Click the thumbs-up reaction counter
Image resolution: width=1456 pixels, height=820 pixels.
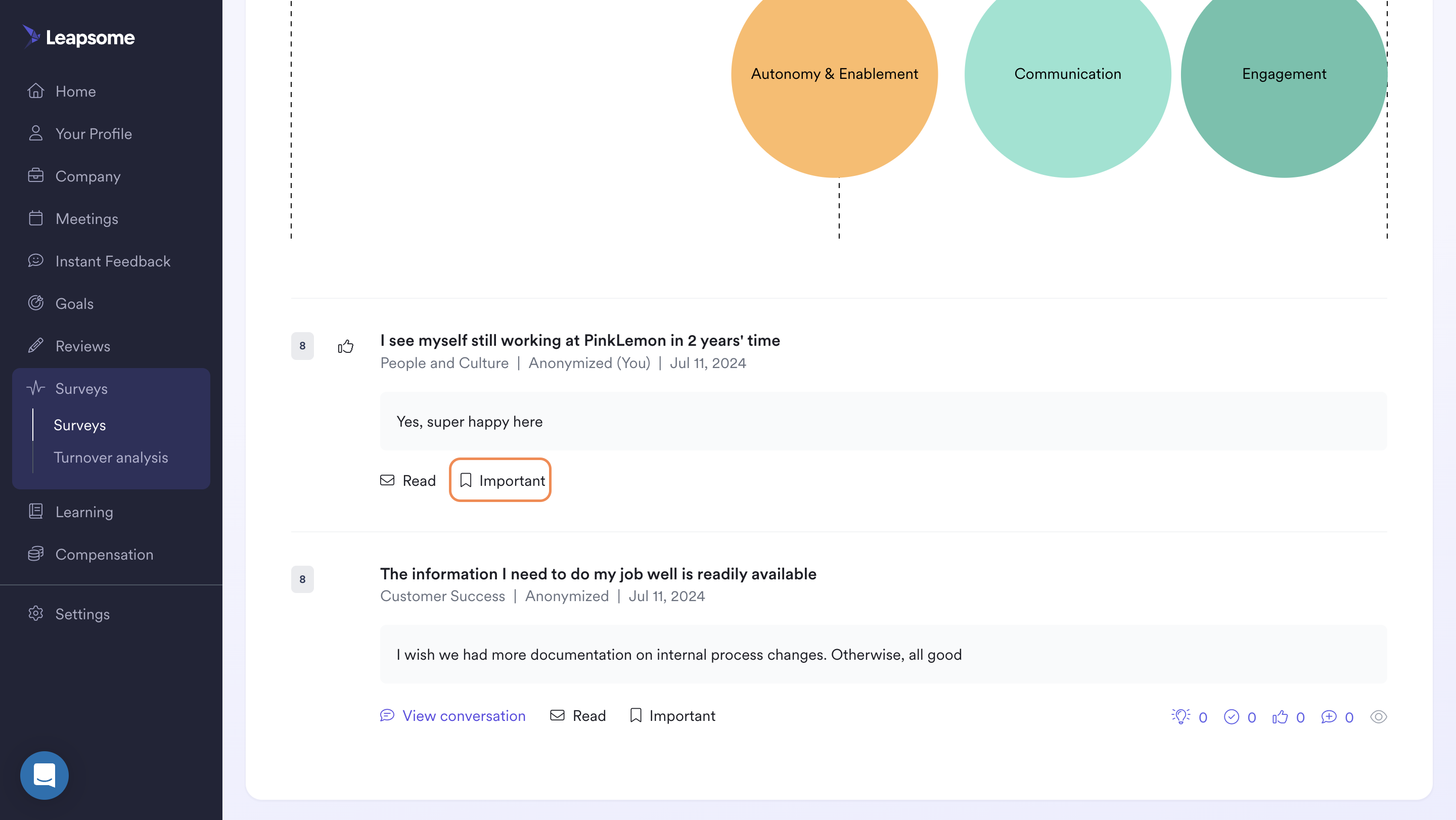1288,716
